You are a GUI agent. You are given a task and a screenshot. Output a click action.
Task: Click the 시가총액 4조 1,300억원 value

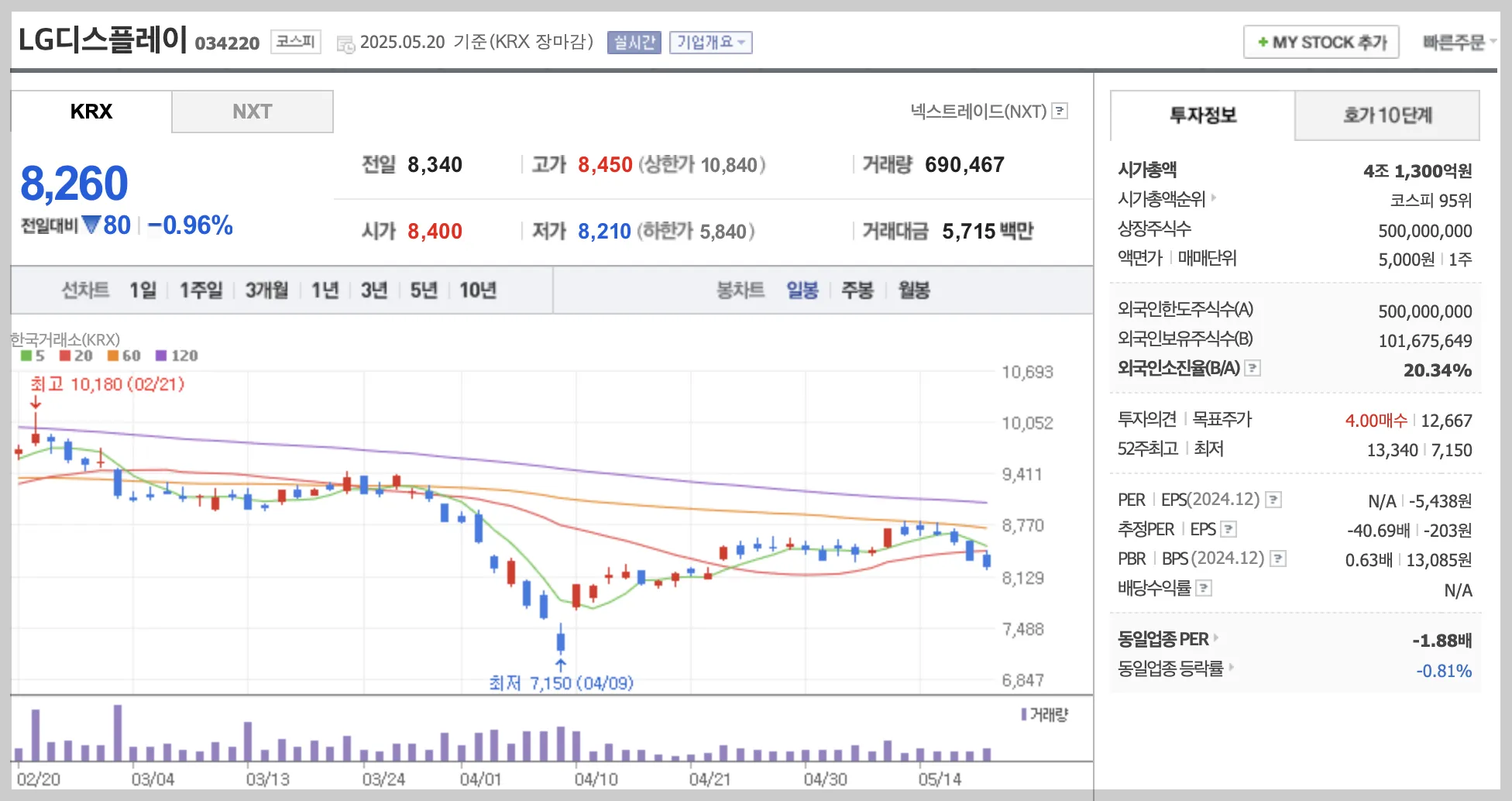pos(1417,171)
